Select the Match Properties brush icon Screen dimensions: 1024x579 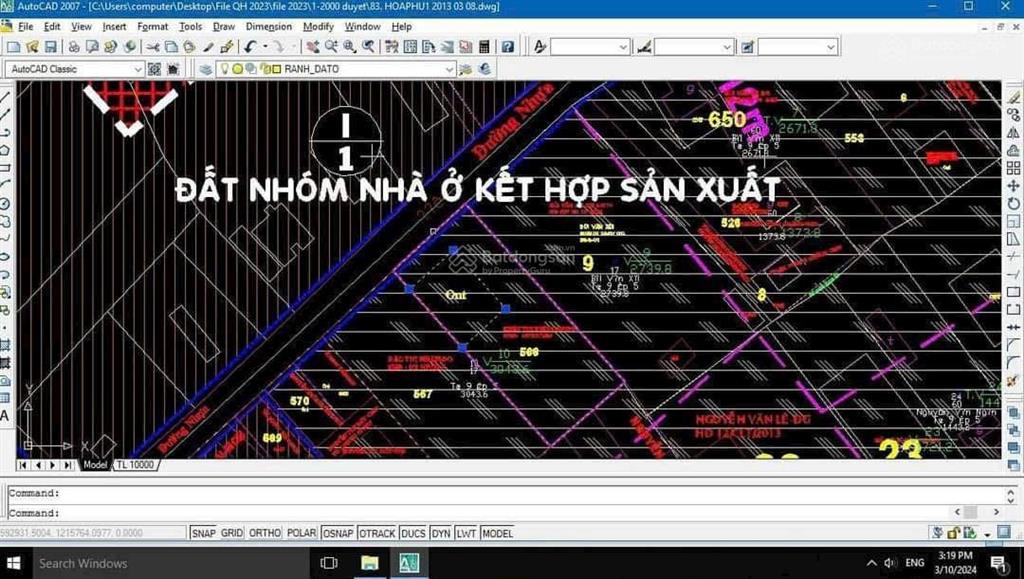208,47
